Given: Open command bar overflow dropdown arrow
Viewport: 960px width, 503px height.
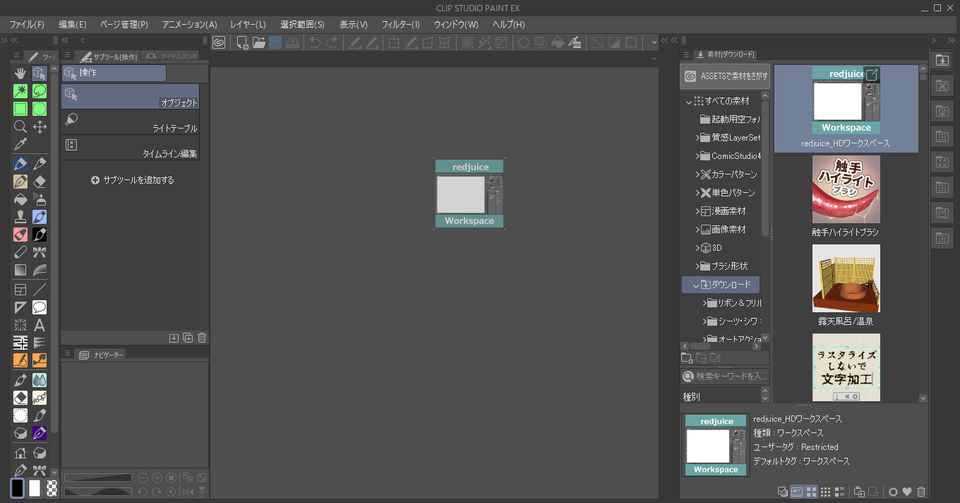Looking at the screenshot, I should tap(654, 42).
